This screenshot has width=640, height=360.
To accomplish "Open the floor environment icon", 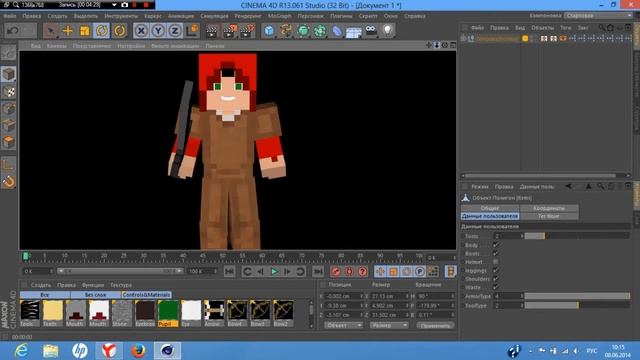I will click(x=354, y=31).
